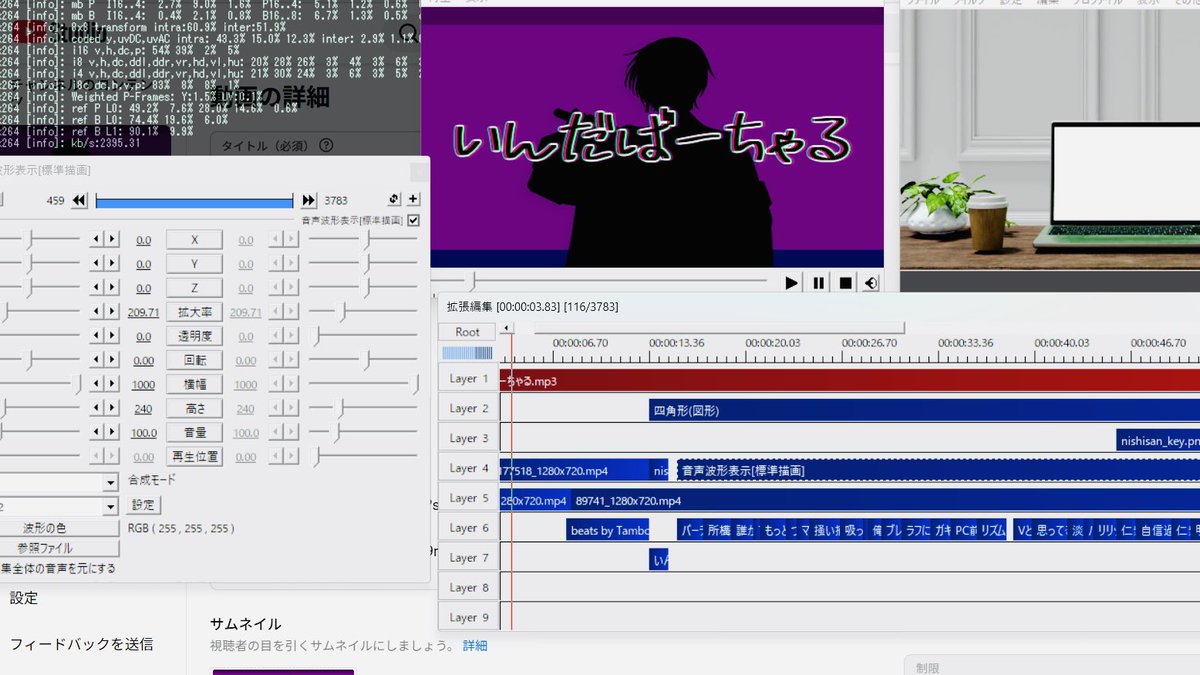The width and height of the screenshot is (1200, 675).
Task: Click the right-side 横幅 slider handle
Action: (417, 384)
